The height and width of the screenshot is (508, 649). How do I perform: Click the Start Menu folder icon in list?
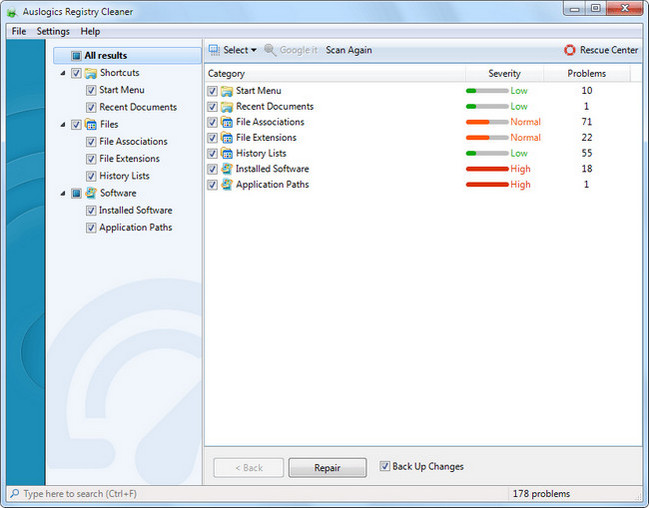tap(226, 91)
